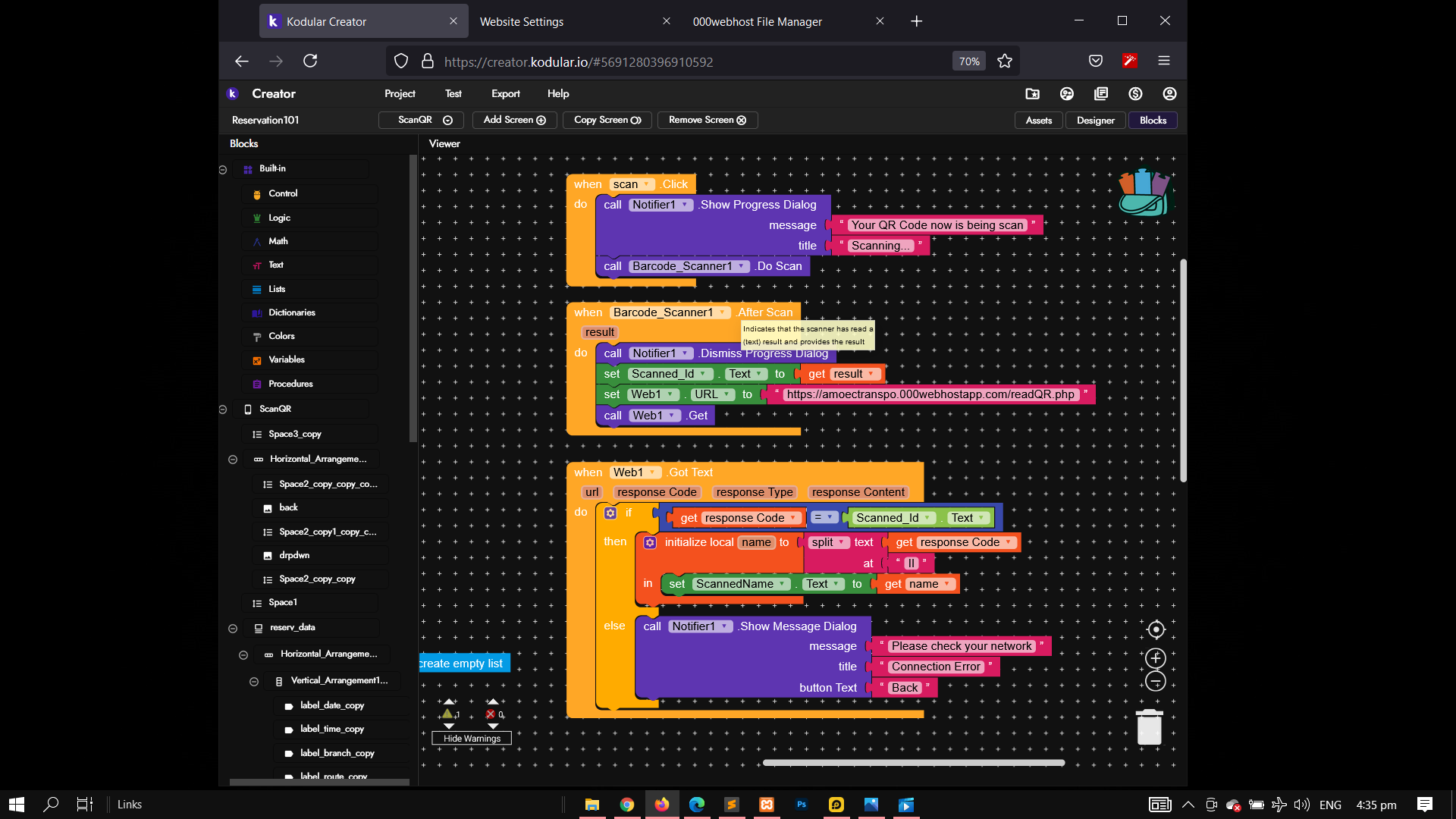Center the workspace with the target icon
This screenshot has height=819, width=1456.
tap(1156, 629)
